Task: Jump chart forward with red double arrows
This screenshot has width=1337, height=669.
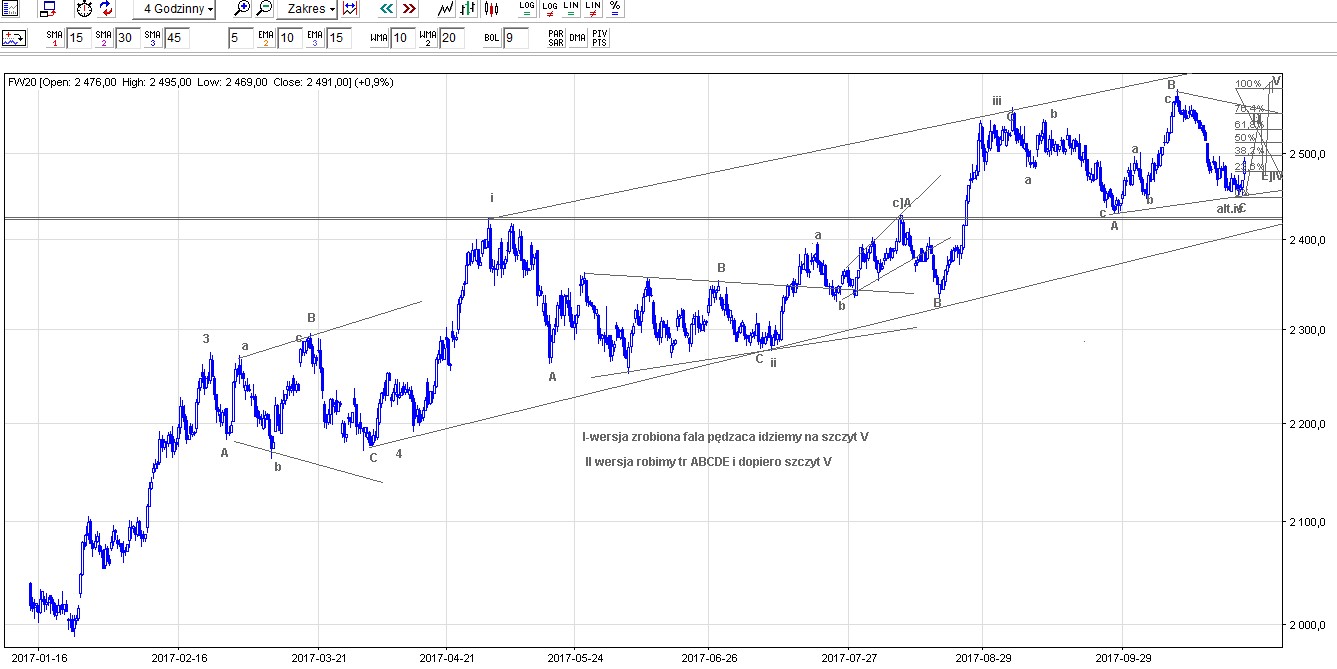Action: [x=409, y=9]
